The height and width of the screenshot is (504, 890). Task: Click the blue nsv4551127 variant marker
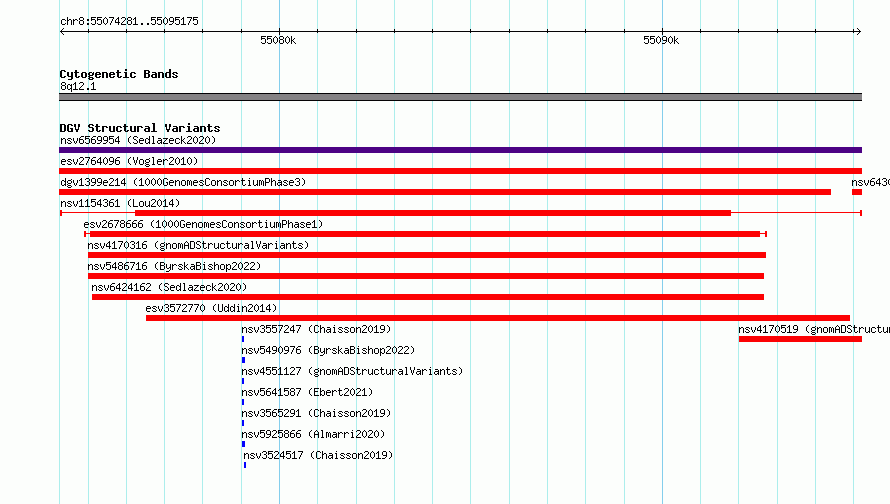click(243, 381)
